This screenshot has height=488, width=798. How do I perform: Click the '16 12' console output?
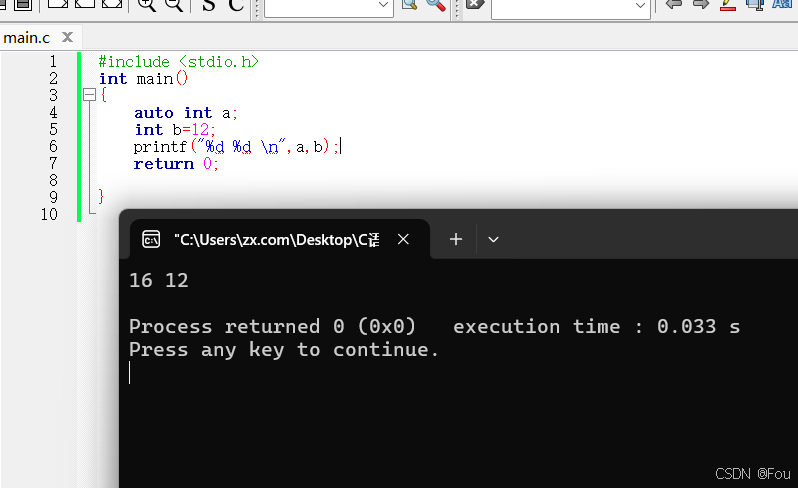pyautogui.click(x=159, y=280)
